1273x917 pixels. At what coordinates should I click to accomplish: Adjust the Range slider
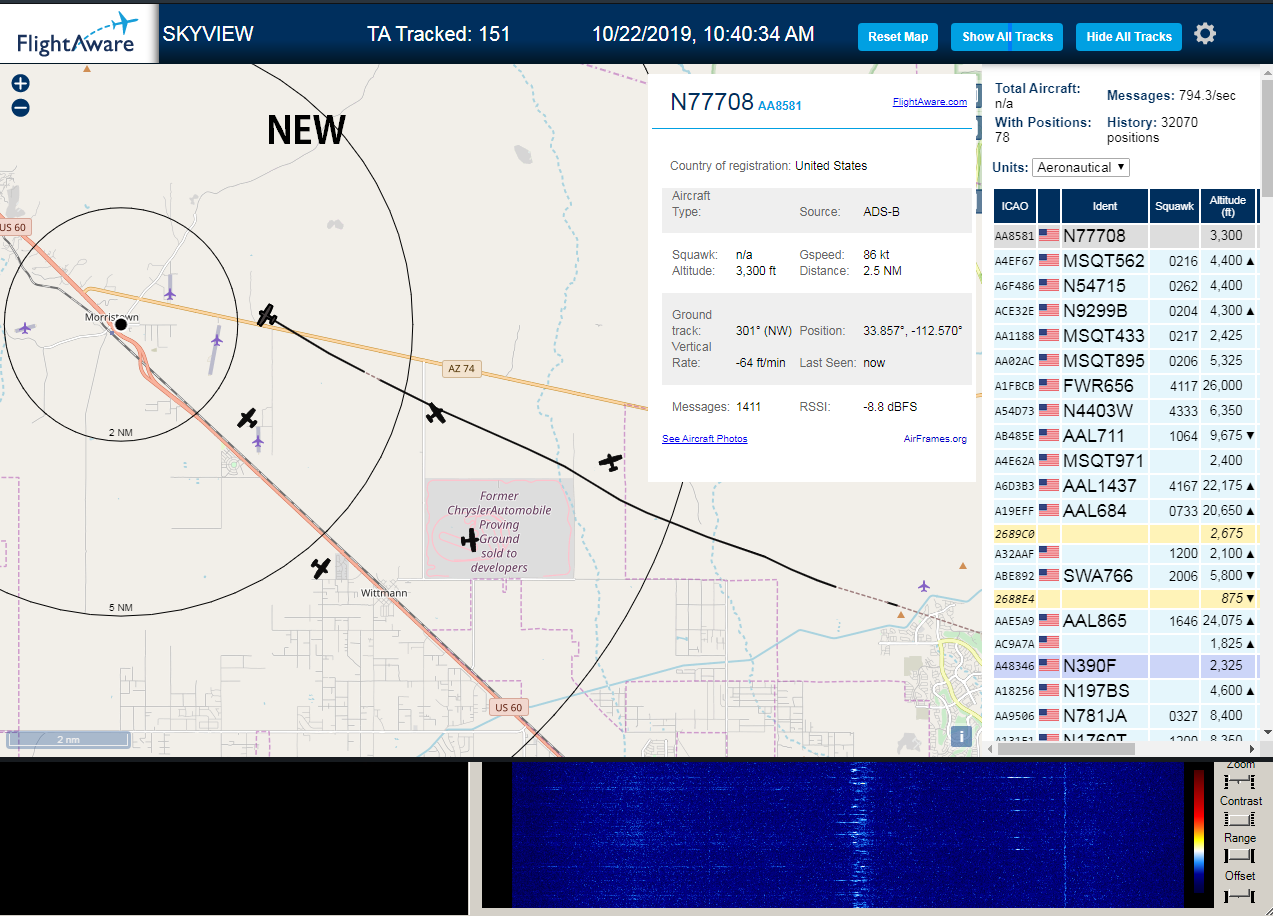1240,856
